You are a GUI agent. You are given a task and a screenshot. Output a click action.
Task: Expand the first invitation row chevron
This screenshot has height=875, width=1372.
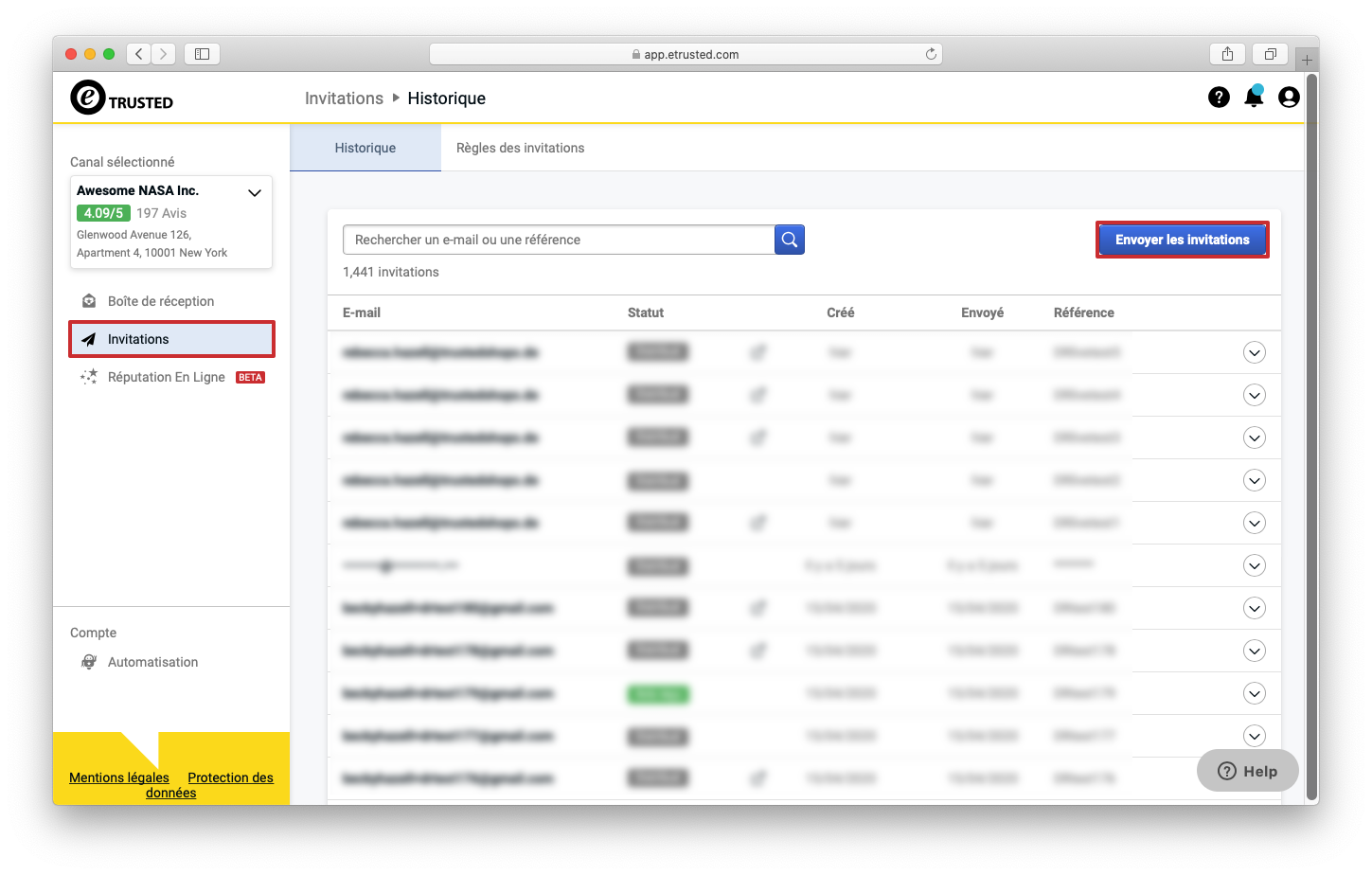(1255, 352)
